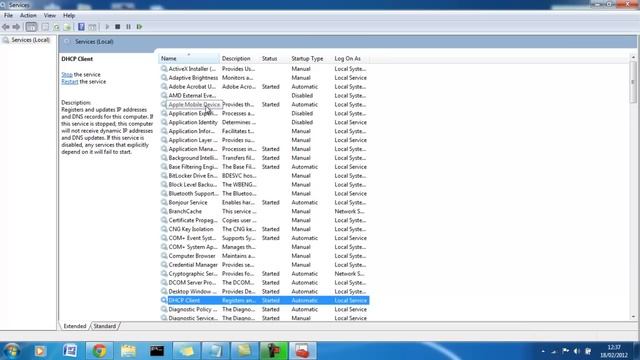Click the Action Center flag tray icon
This screenshot has height=360, width=640.
pyautogui.click(x=566, y=351)
